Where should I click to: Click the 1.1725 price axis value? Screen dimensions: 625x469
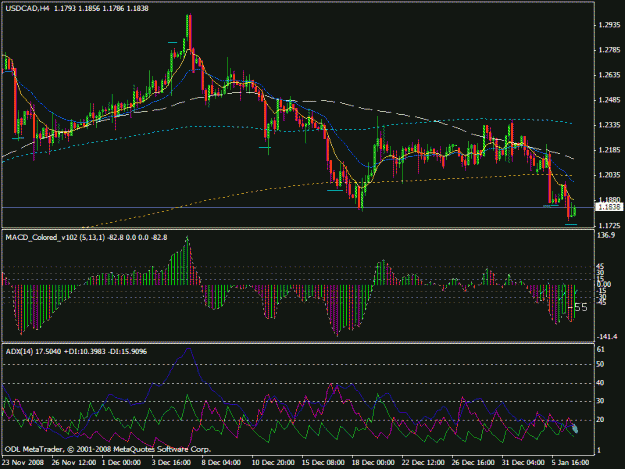tap(609, 226)
